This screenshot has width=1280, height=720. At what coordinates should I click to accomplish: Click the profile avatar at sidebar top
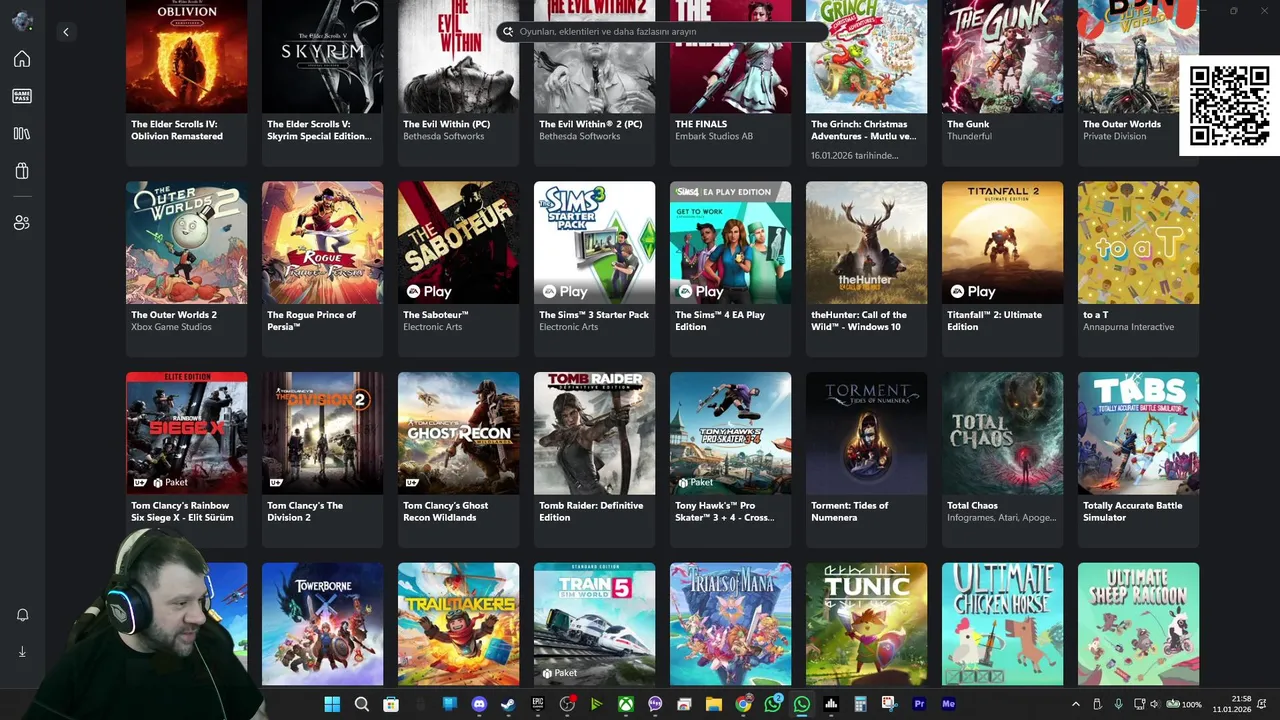22,21
